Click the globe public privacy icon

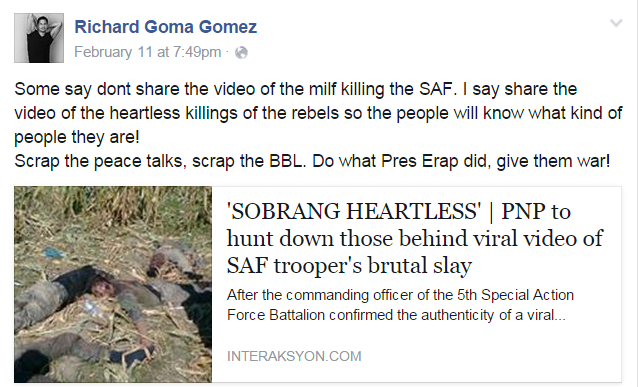click(x=241, y=53)
